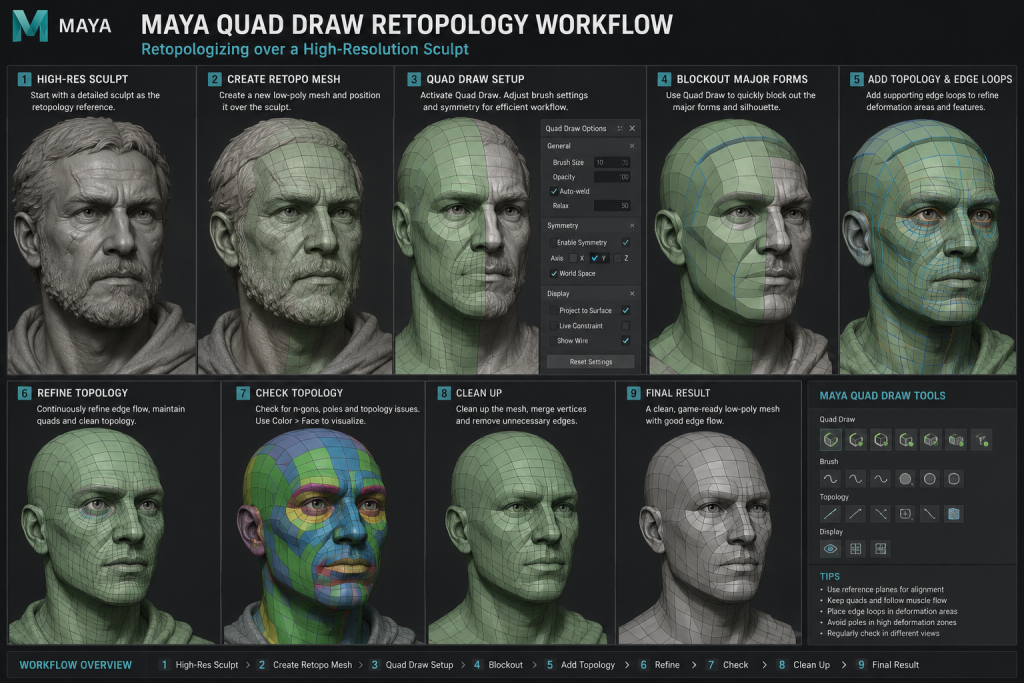
Task: Click tip 'Keep quads and follow muscle flow'
Action: (x=887, y=600)
